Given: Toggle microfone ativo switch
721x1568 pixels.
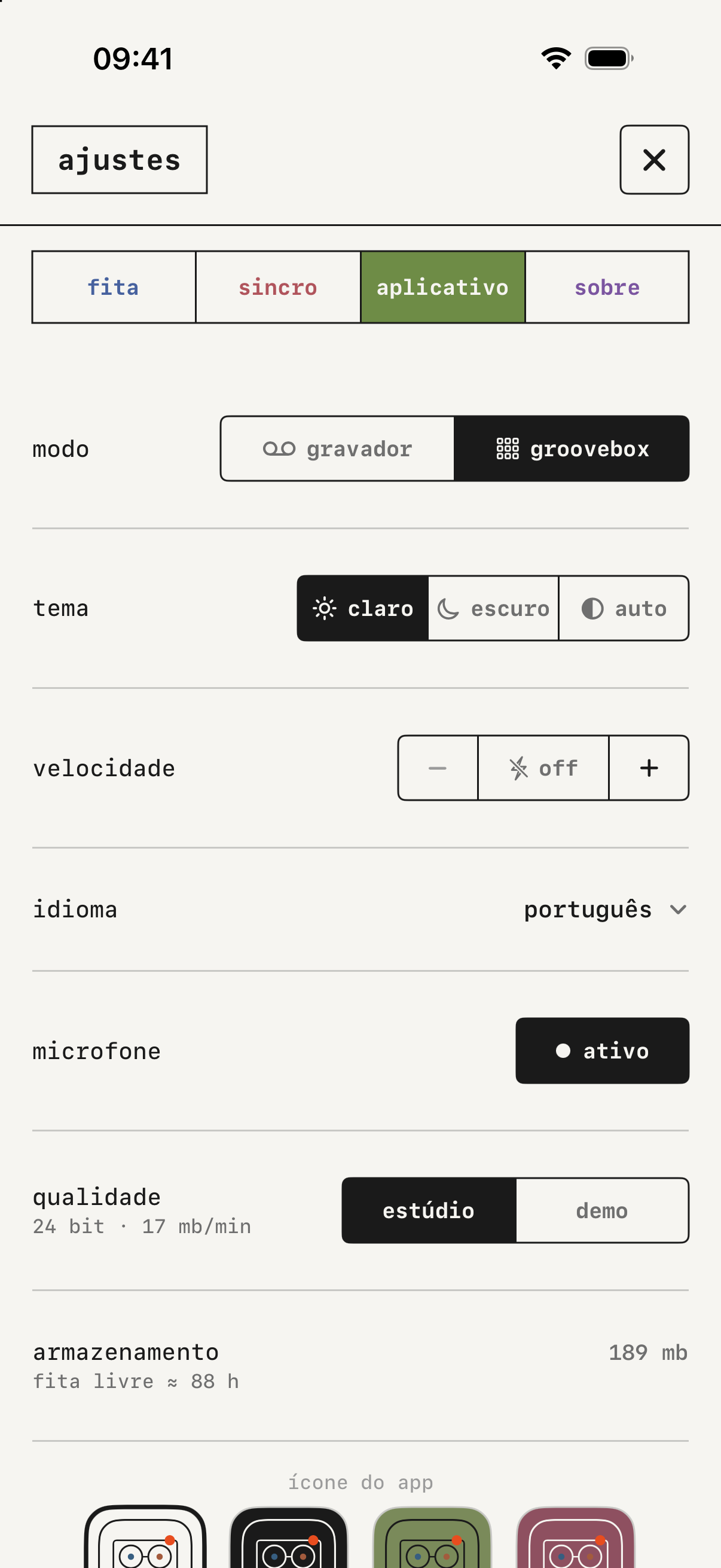Looking at the screenshot, I should click(603, 1051).
